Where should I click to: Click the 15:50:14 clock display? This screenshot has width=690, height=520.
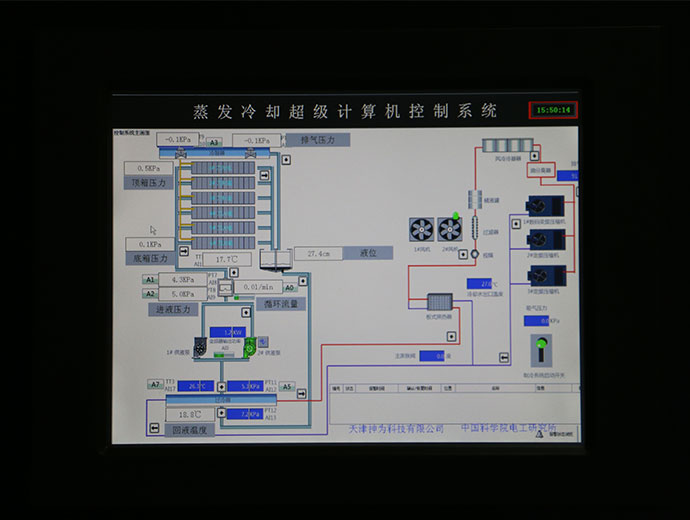pyautogui.click(x=553, y=110)
